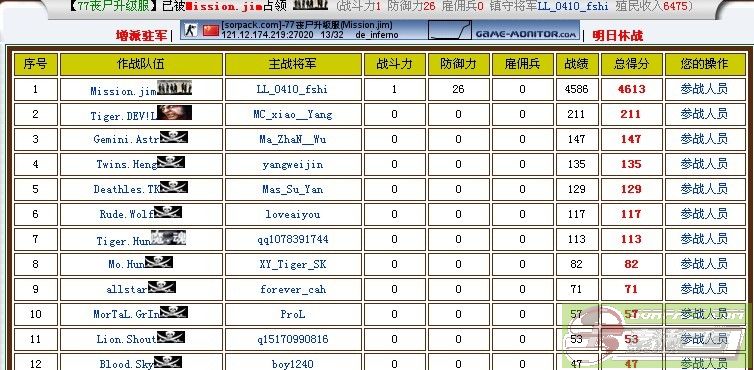The width and height of the screenshot is (754, 370).
Task: Open 参战人员 for Tiger.Hun row
Action: click(x=704, y=239)
